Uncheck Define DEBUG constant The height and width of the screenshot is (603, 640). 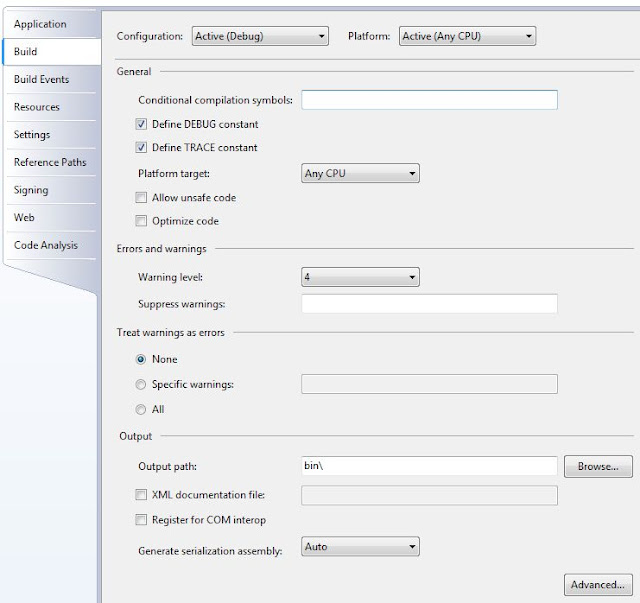141,124
